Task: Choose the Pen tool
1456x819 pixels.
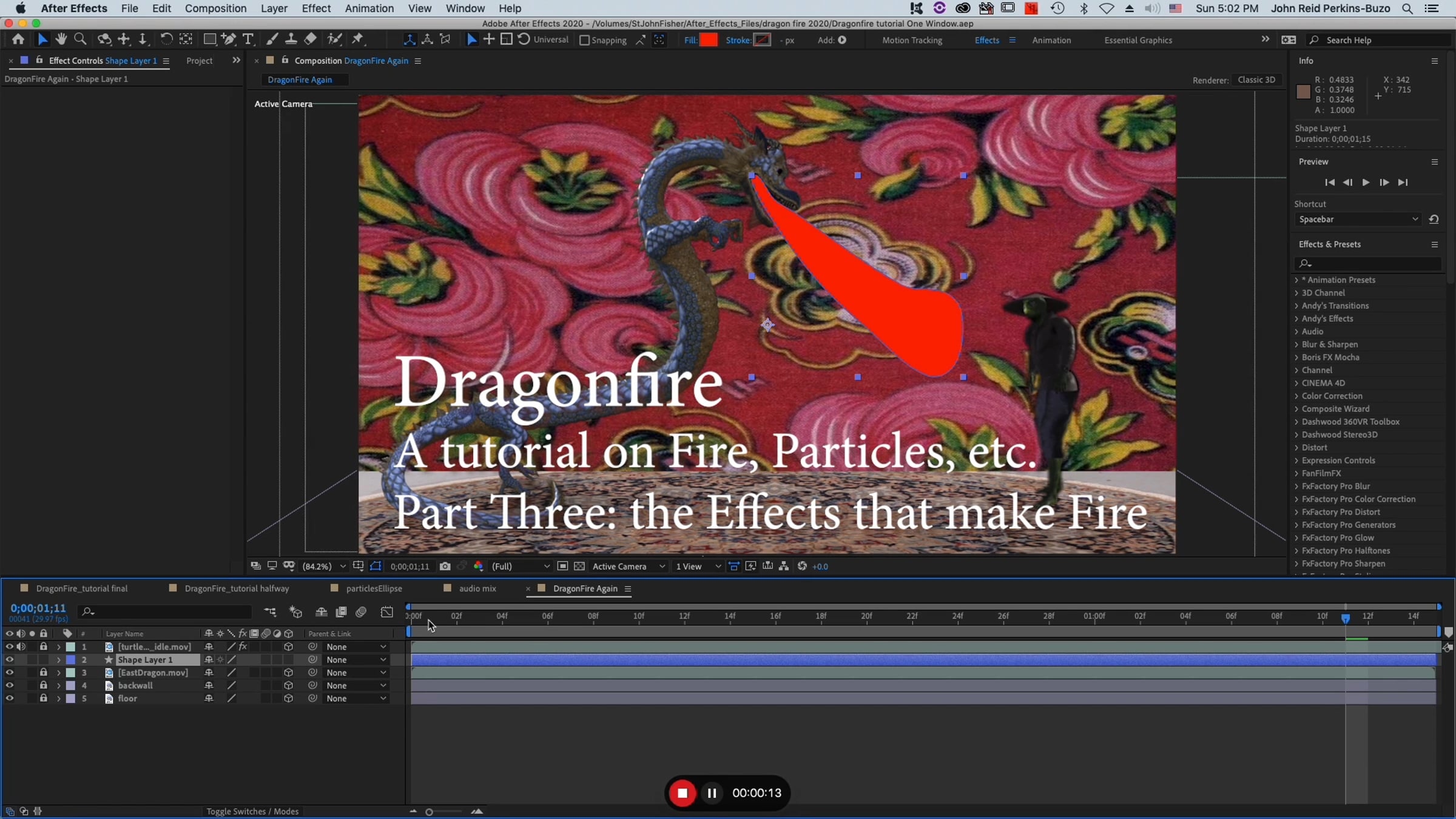Action: [229, 39]
